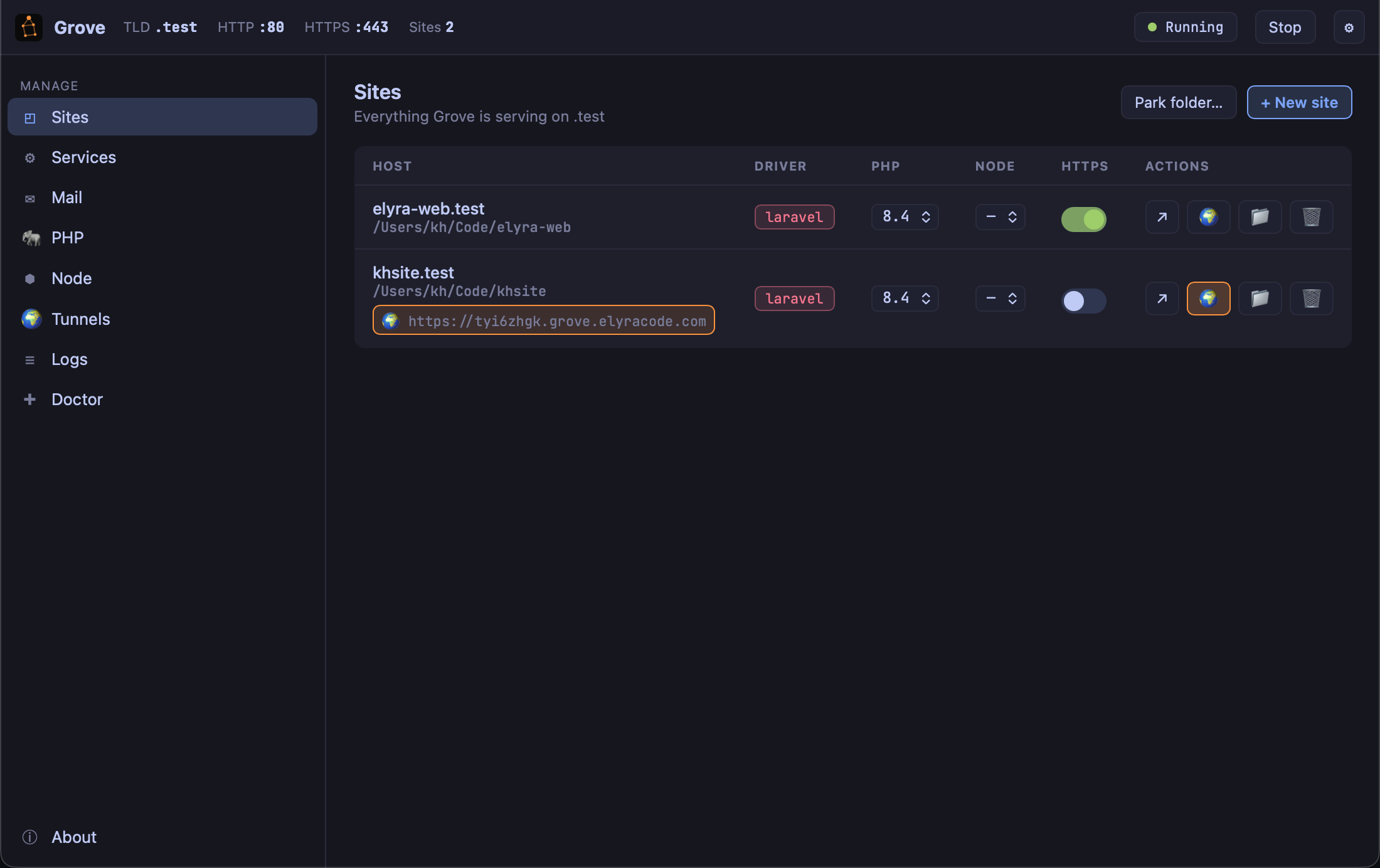
Task: Enable HTTPS for khsite.test
Action: click(1083, 300)
